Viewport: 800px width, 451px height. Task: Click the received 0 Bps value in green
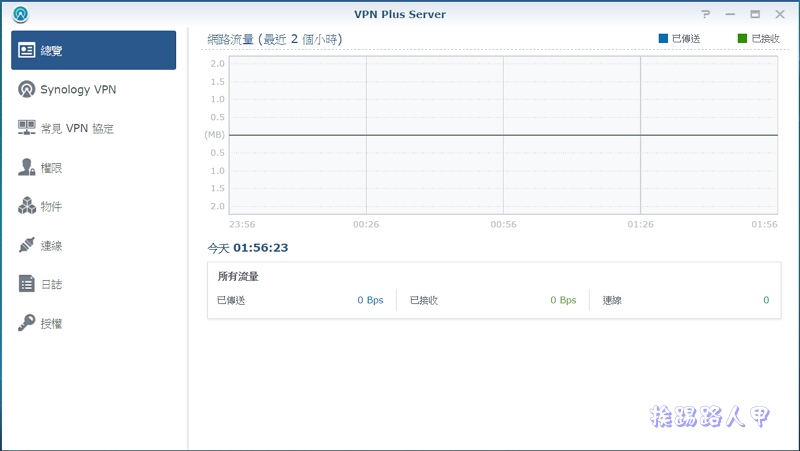pos(563,300)
